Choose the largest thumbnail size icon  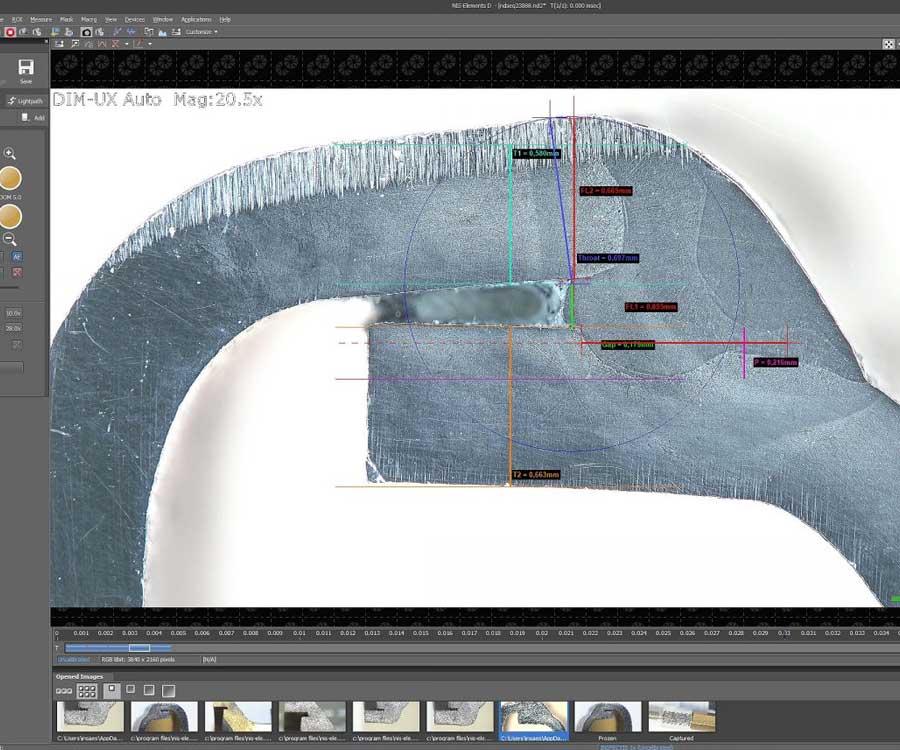(168, 690)
